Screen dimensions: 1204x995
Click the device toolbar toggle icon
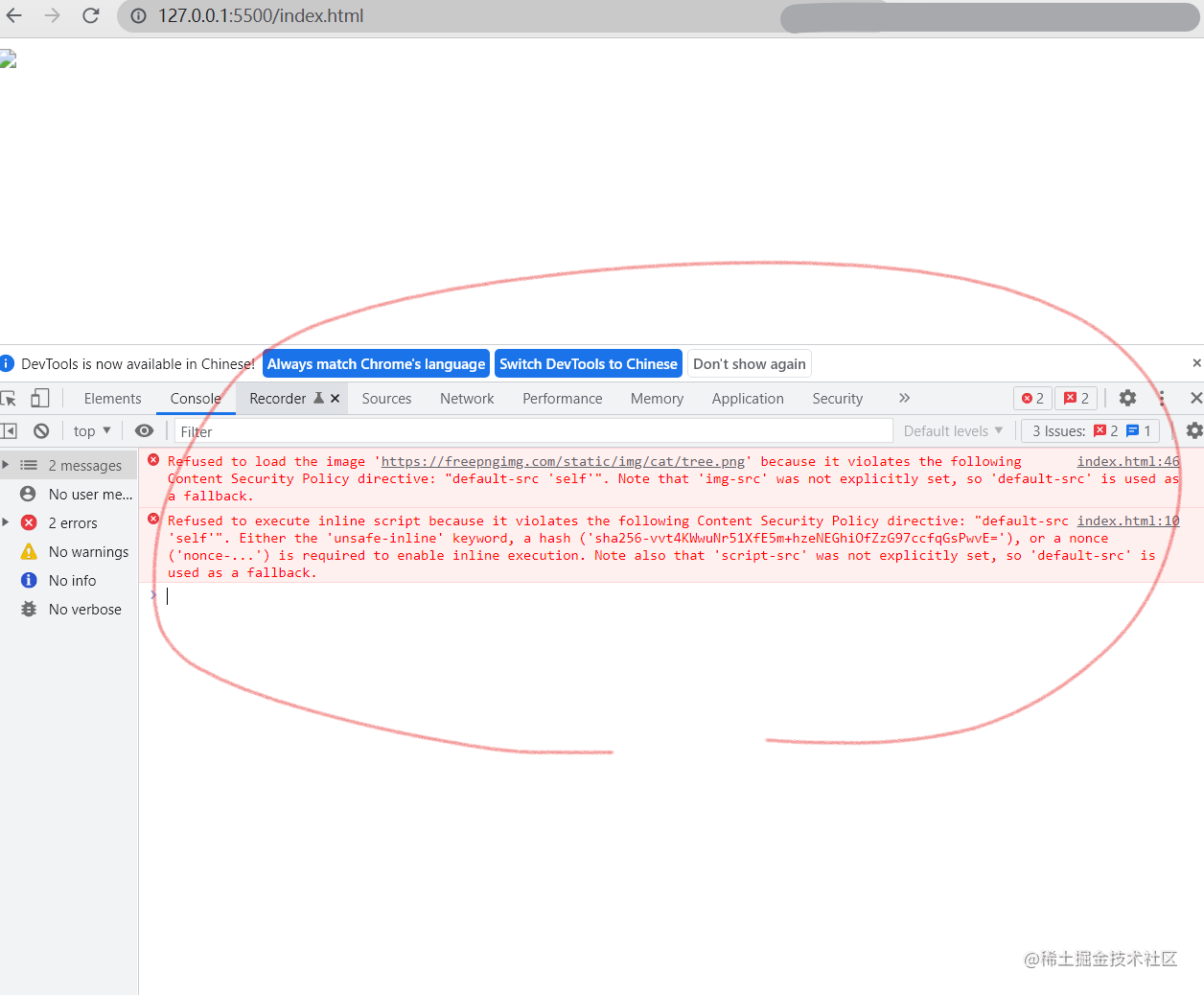click(x=38, y=398)
